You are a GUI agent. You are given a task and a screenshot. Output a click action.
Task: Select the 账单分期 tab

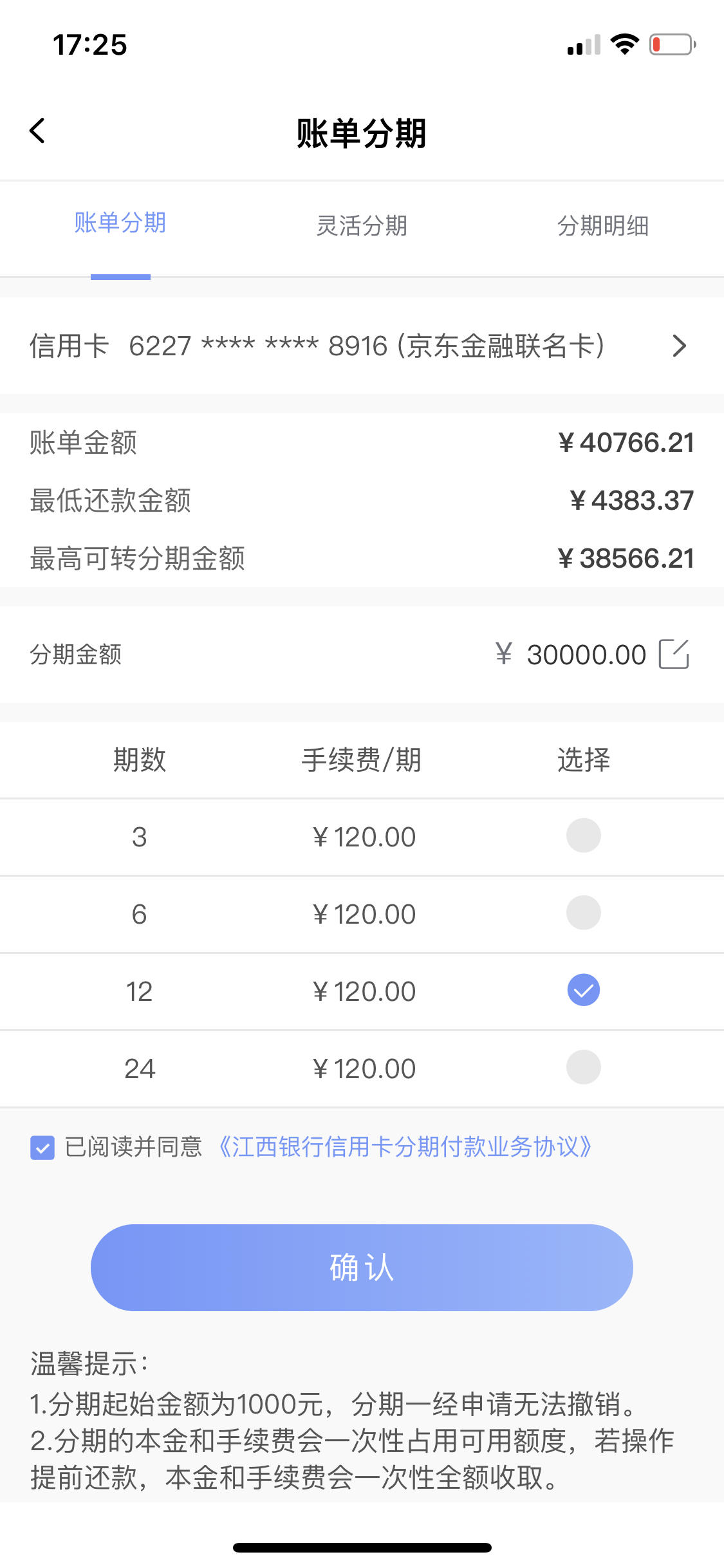[x=120, y=223]
